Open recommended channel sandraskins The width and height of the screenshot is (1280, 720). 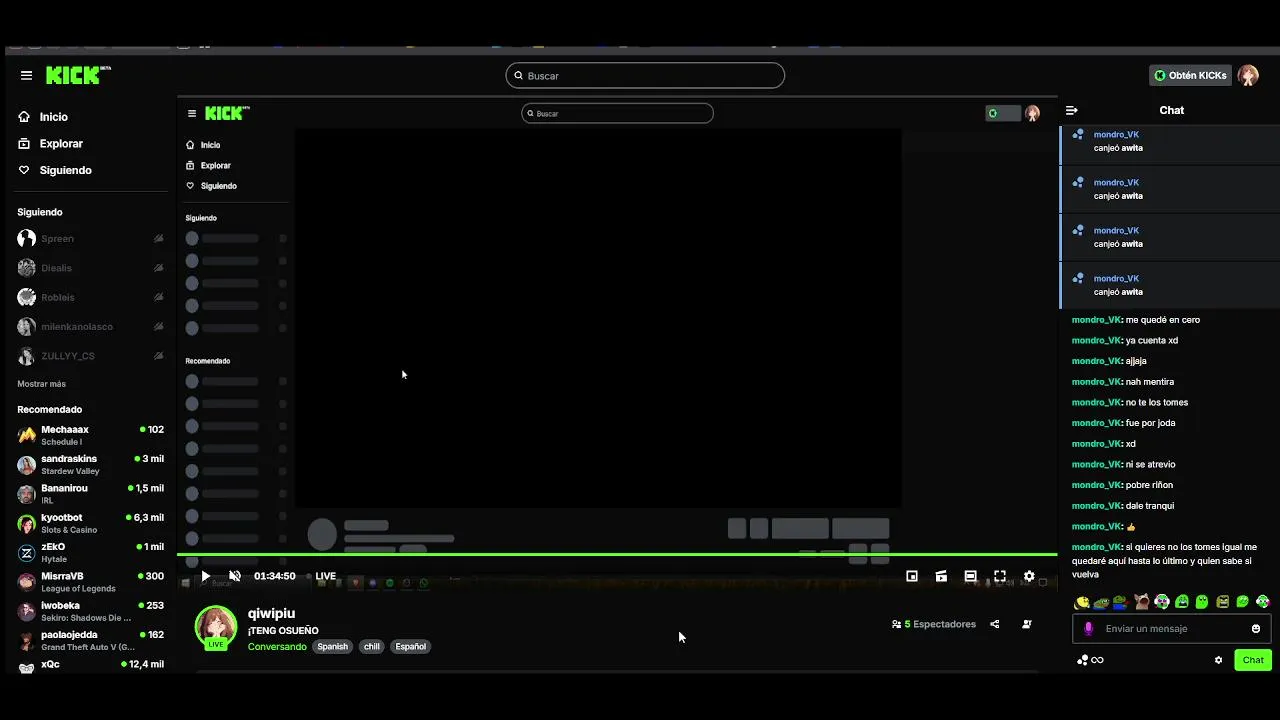(90, 464)
